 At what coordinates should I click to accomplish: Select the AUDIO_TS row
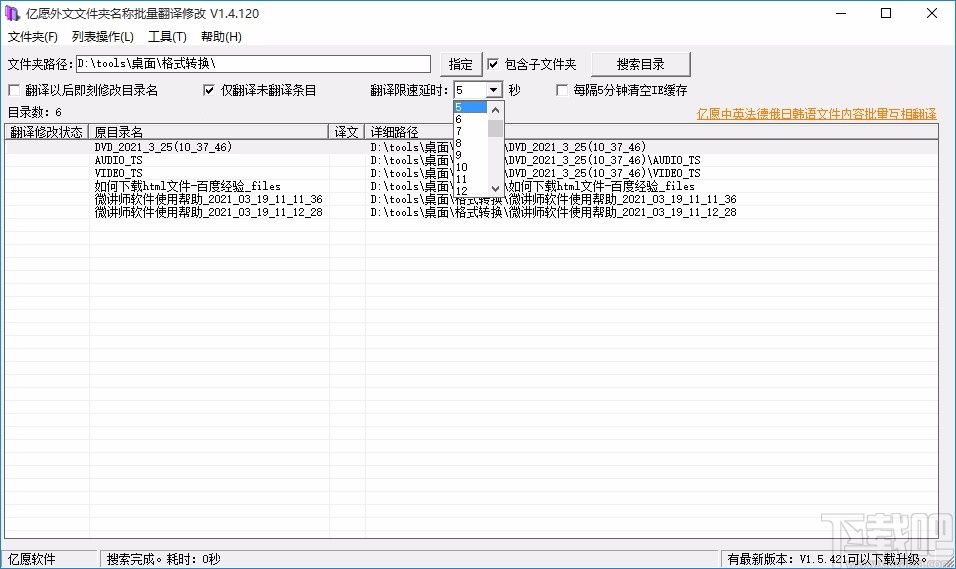[471, 160]
